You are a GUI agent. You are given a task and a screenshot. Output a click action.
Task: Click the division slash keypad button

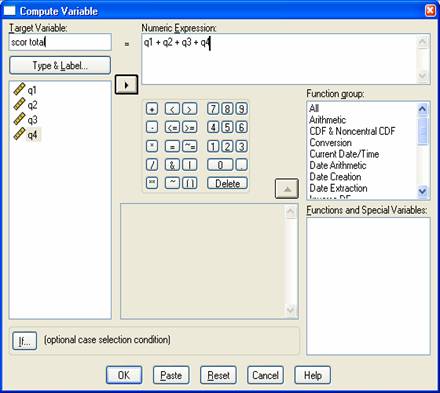tap(152, 165)
